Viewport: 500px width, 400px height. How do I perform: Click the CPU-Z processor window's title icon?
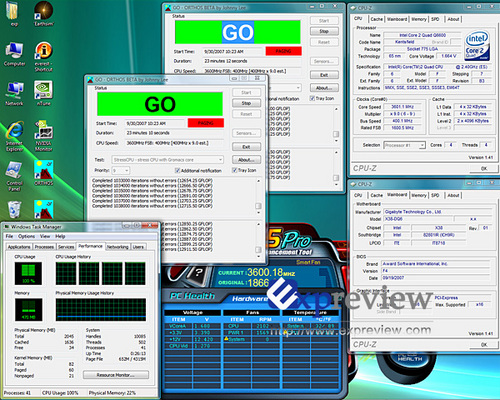(353, 8)
